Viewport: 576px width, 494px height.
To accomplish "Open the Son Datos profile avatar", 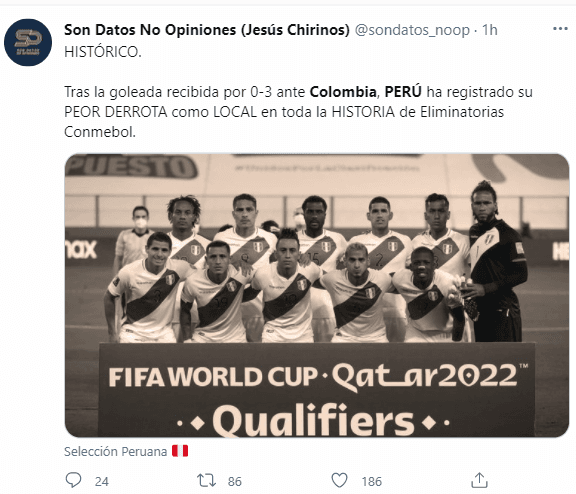I will coord(28,43).
